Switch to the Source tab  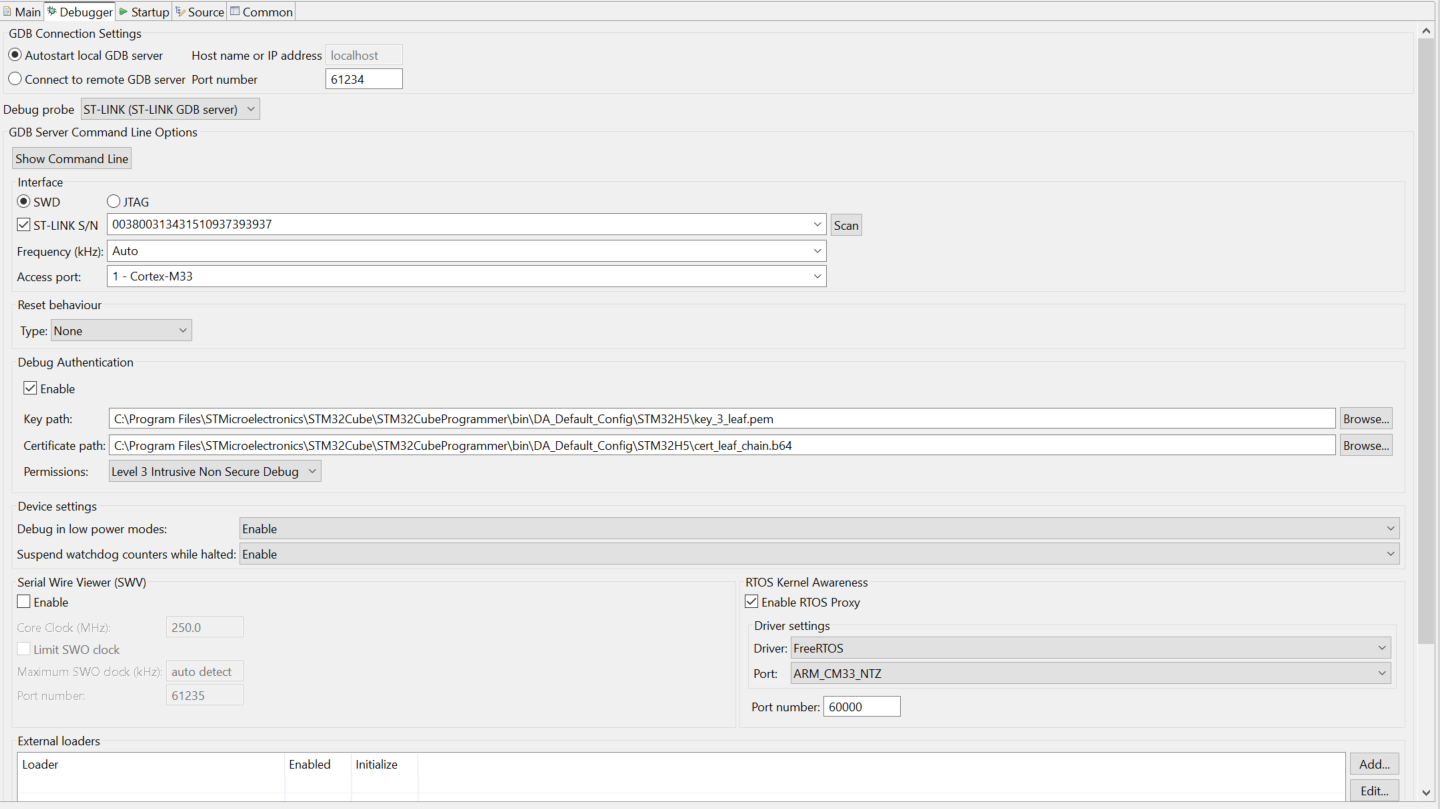[x=198, y=11]
